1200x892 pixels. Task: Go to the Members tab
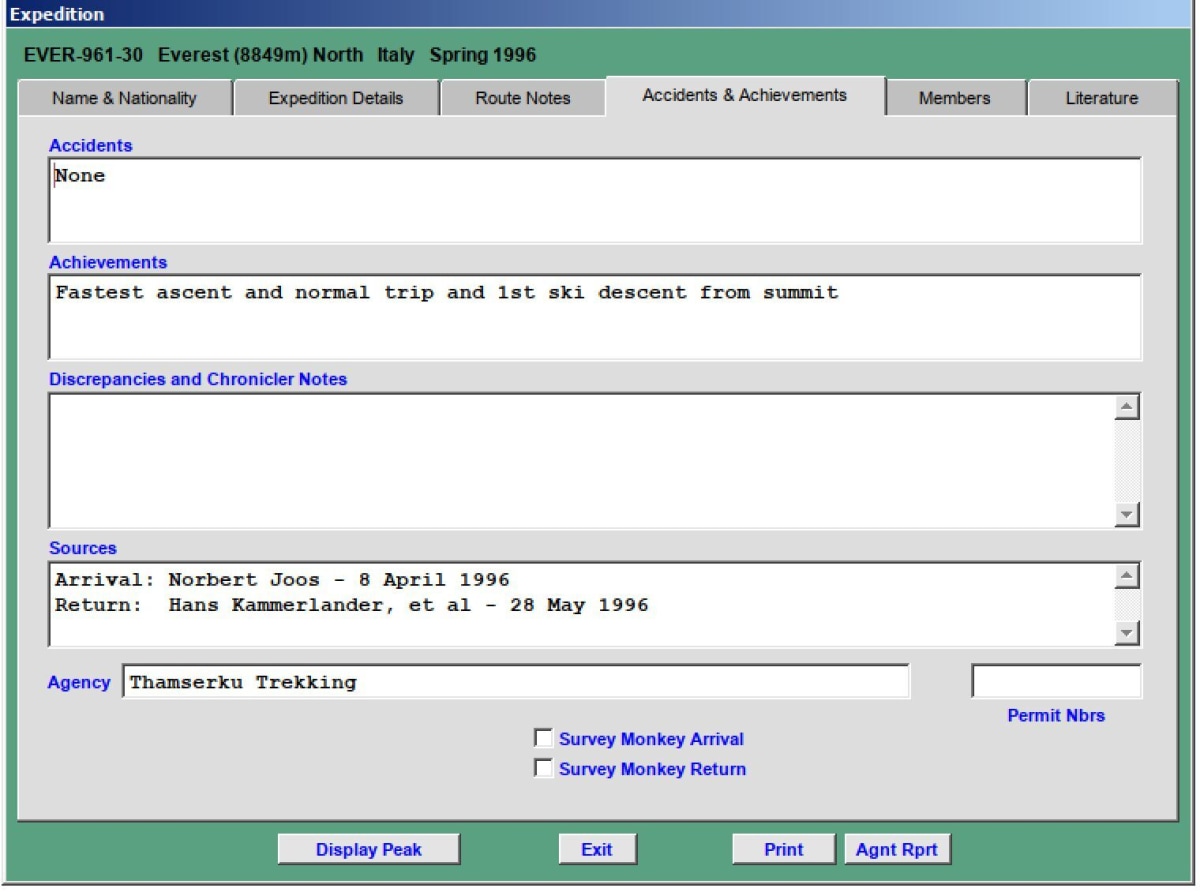coord(954,98)
